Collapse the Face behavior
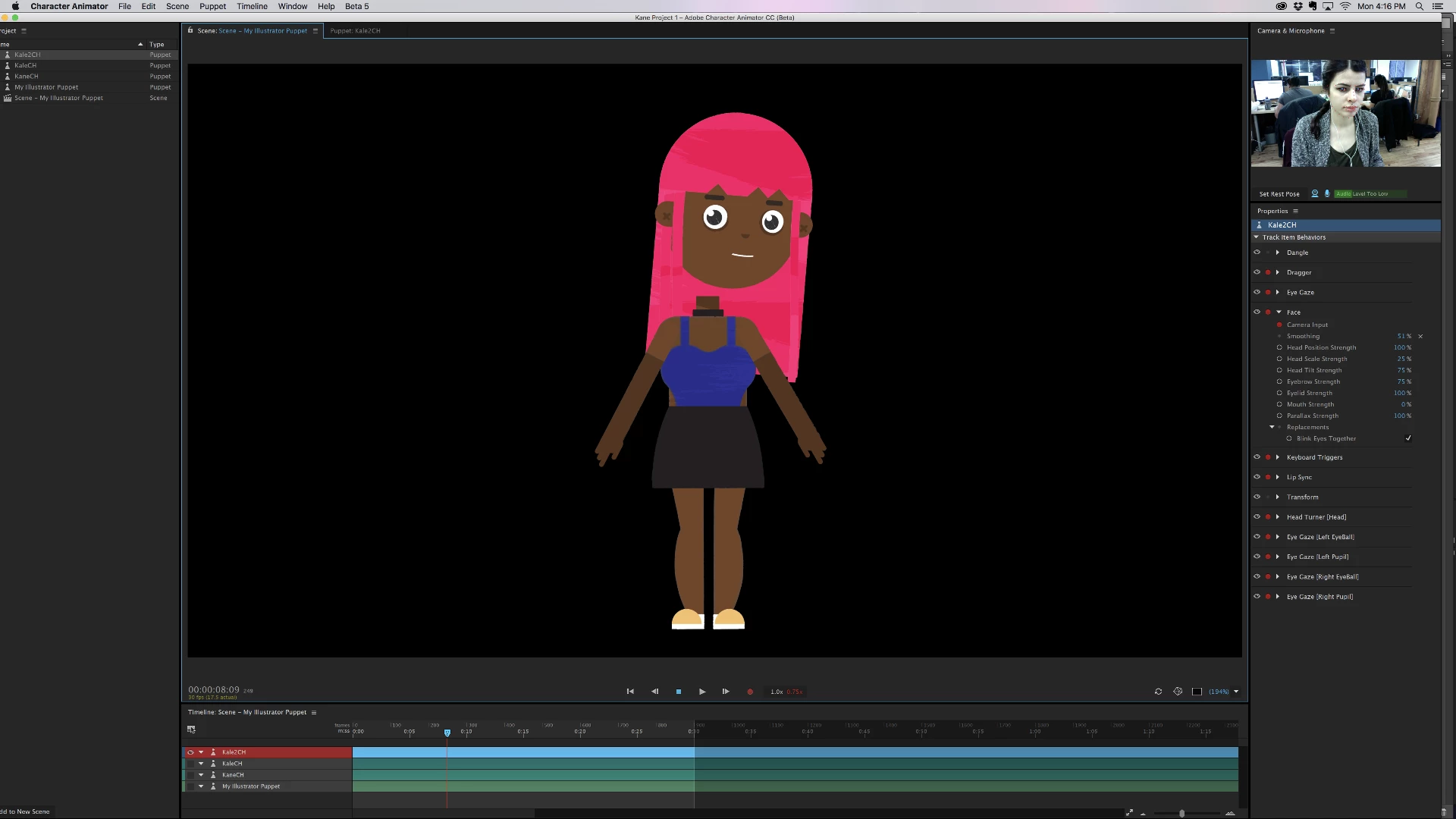Viewport: 1456px width, 819px height. (x=1279, y=312)
